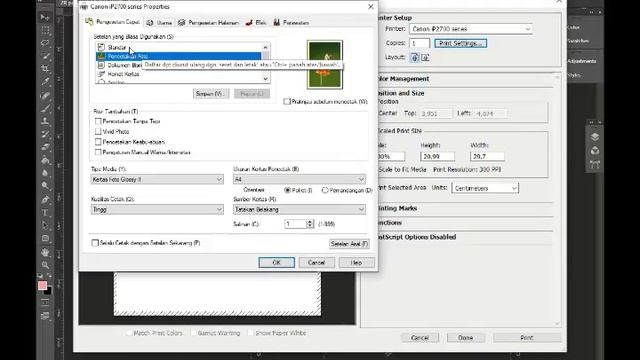This screenshot has width=640, height=360.
Task: Switch to the Pengesetan Halaman tab
Action: [x=208, y=22]
